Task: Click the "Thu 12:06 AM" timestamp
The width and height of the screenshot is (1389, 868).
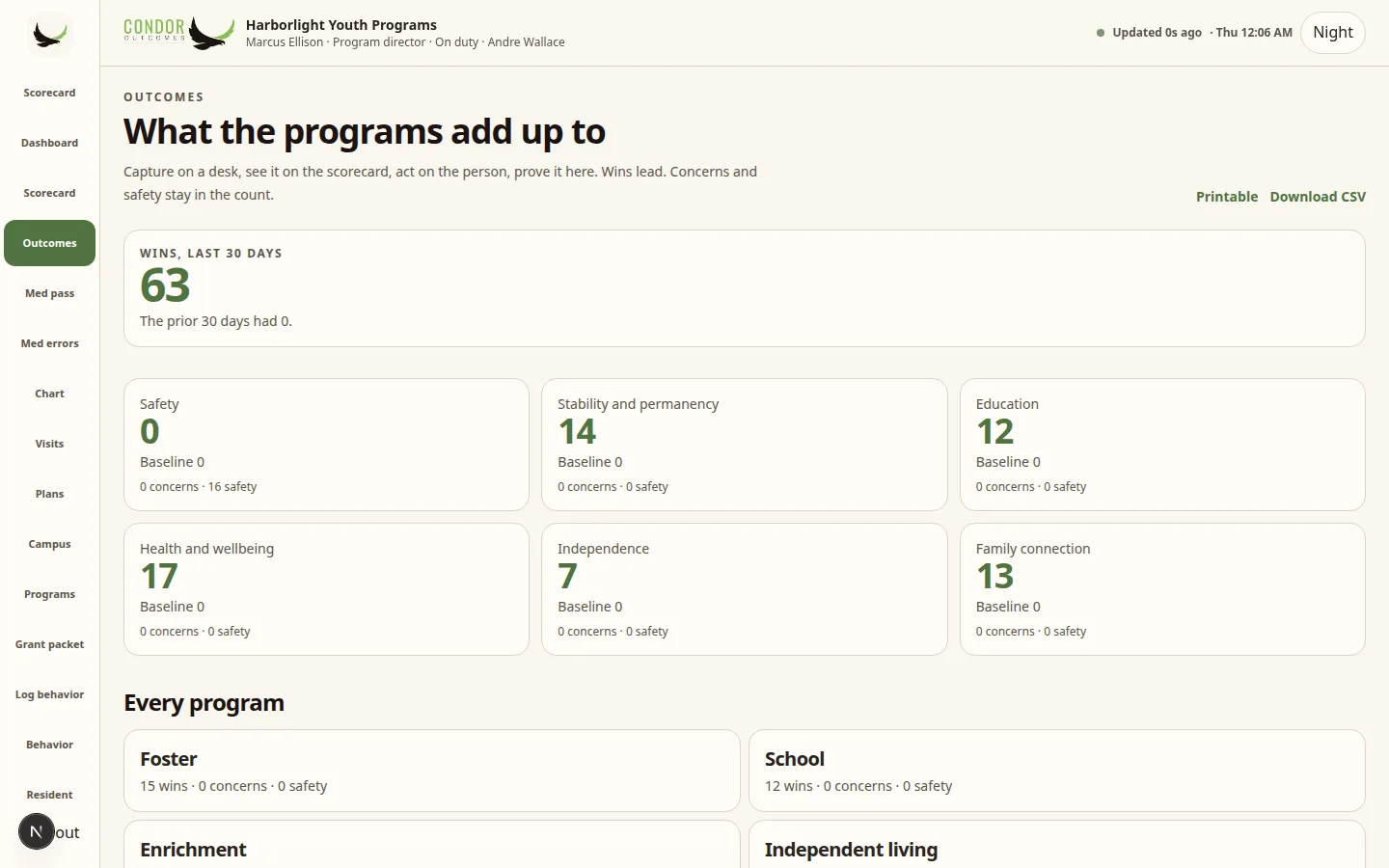Action: tap(1254, 33)
